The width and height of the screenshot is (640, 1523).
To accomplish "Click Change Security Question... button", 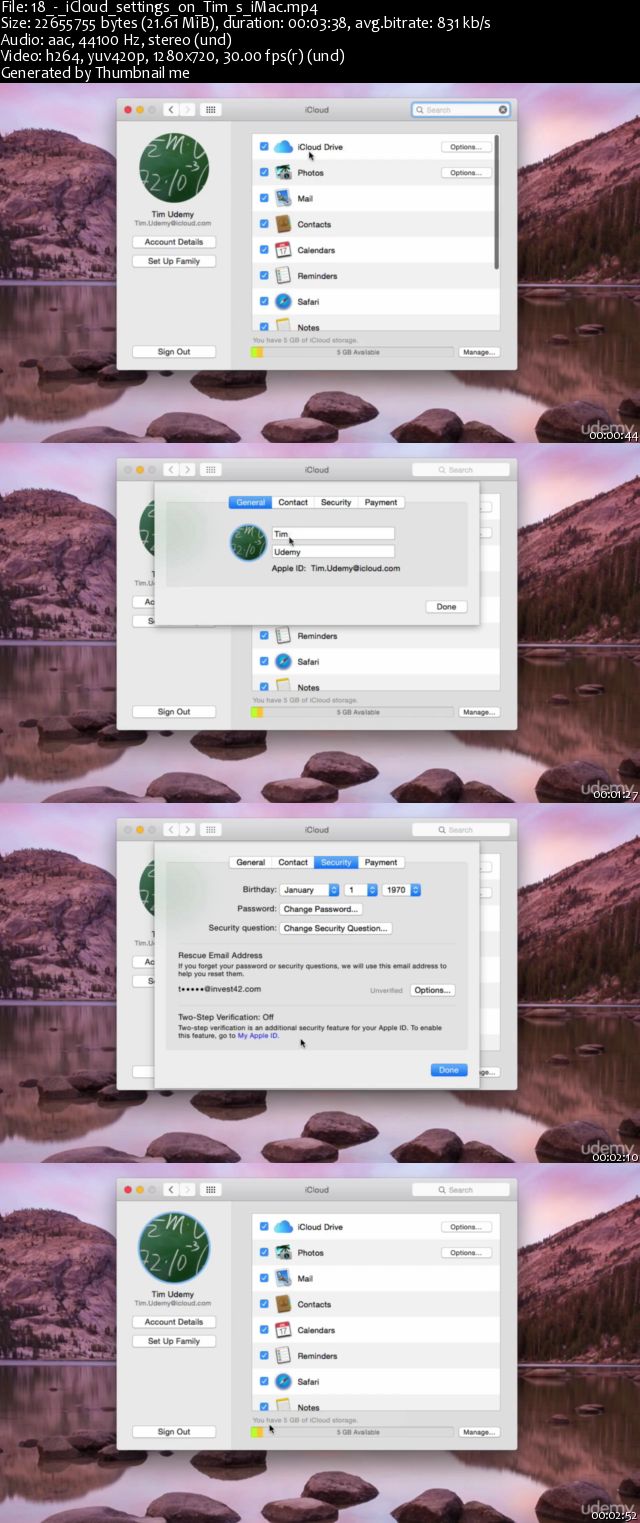I will click(335, 928).
